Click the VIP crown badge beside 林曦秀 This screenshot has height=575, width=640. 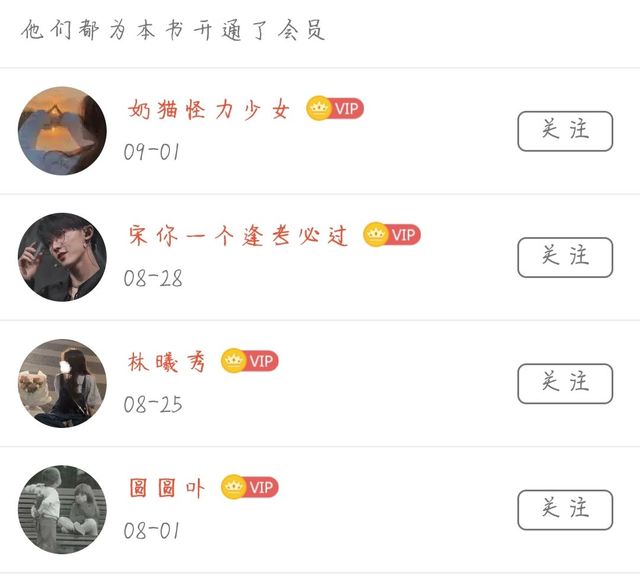(250, 361)
